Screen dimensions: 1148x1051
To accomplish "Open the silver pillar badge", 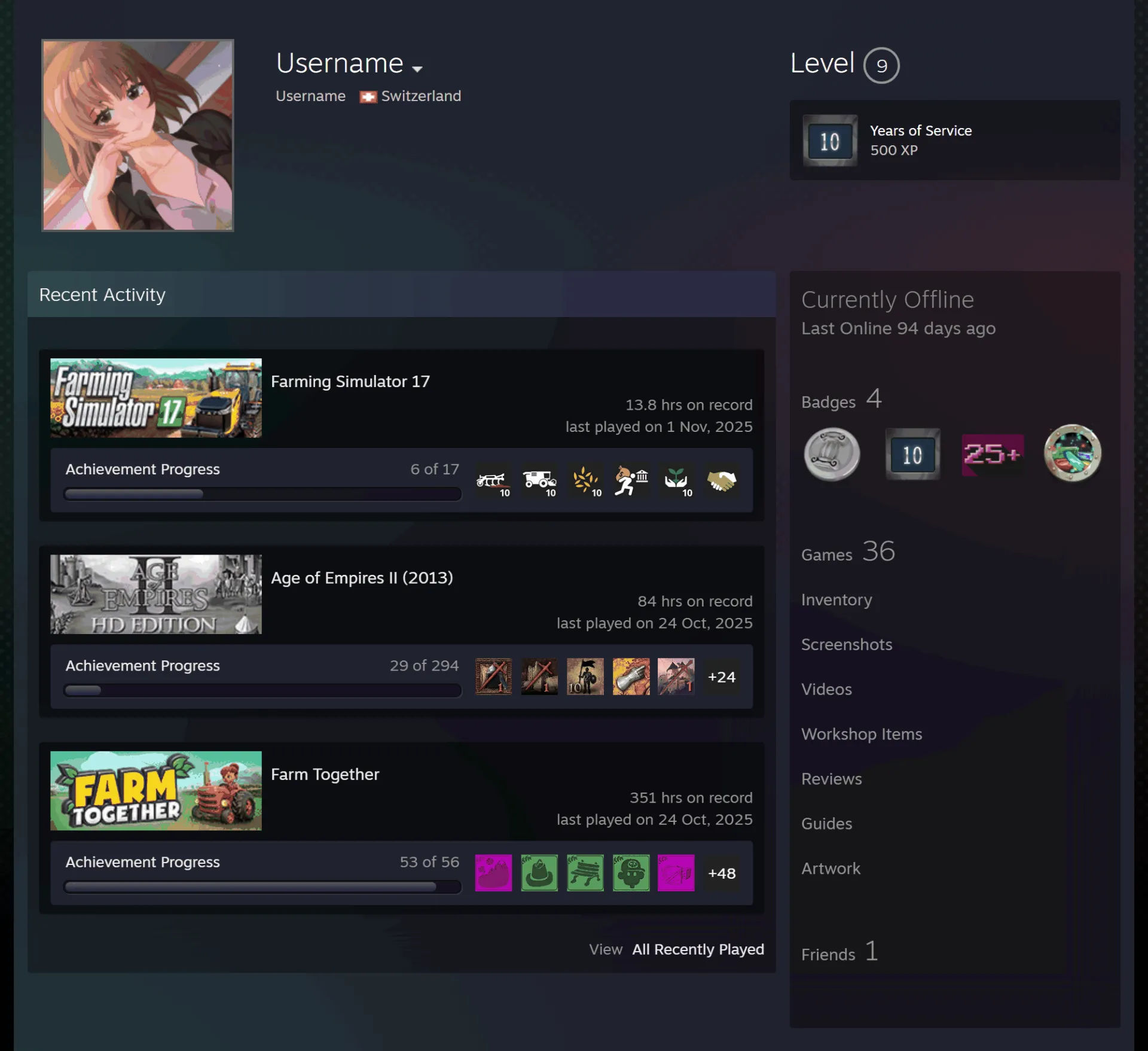I will 832,454.
